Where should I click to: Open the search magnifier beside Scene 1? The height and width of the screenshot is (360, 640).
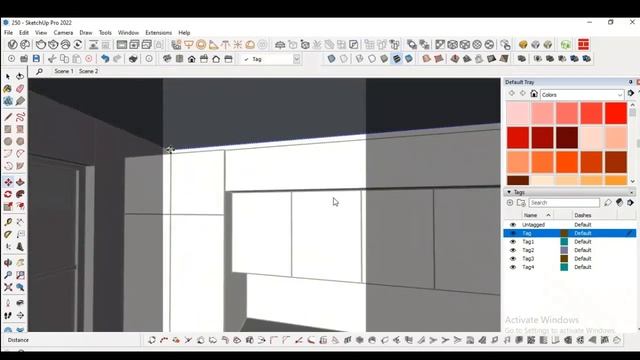click(39, 71)
